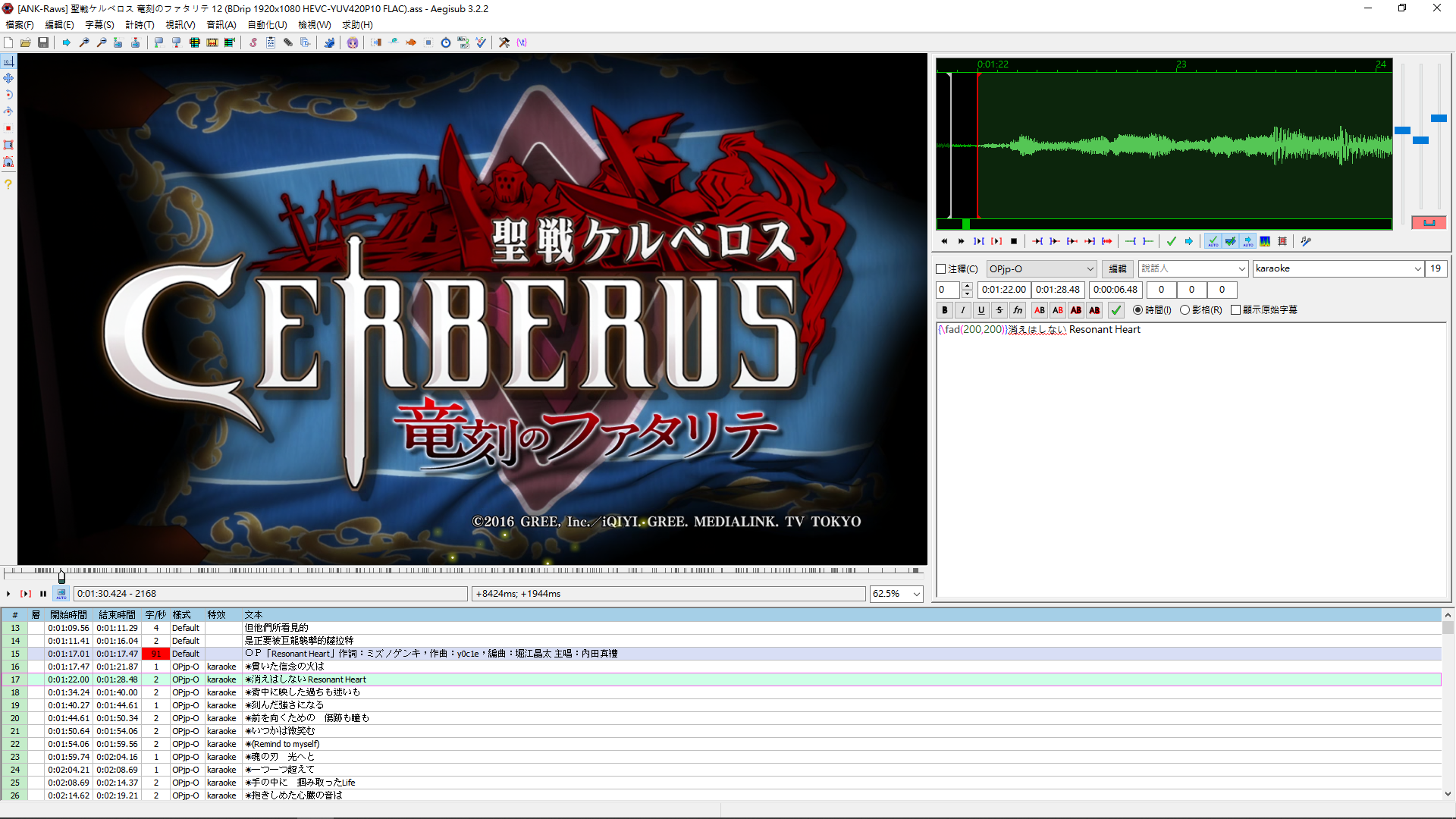Check the 注釋(C) comment checkbox

941,268
